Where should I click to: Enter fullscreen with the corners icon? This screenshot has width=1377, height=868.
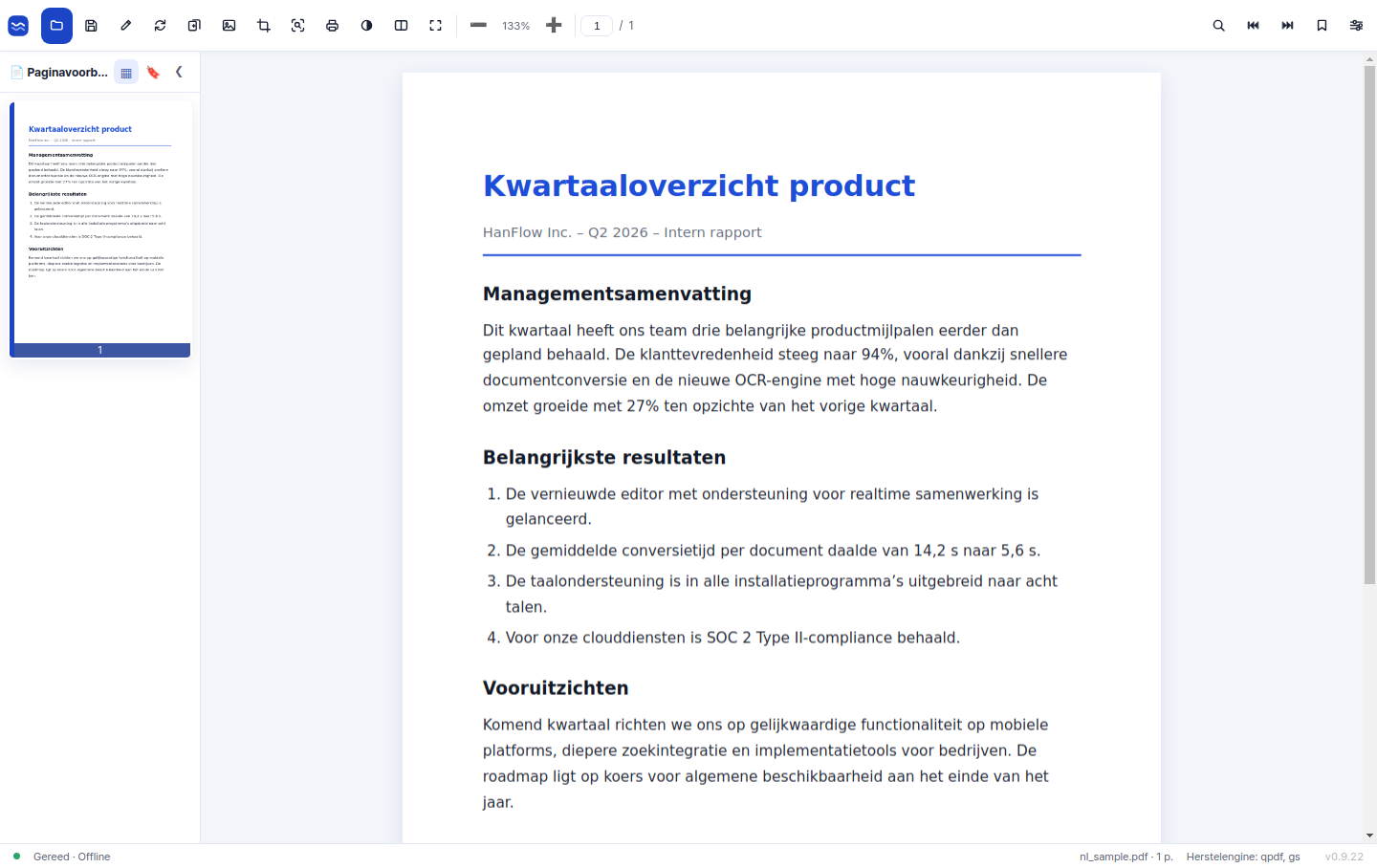pos(435,26)
